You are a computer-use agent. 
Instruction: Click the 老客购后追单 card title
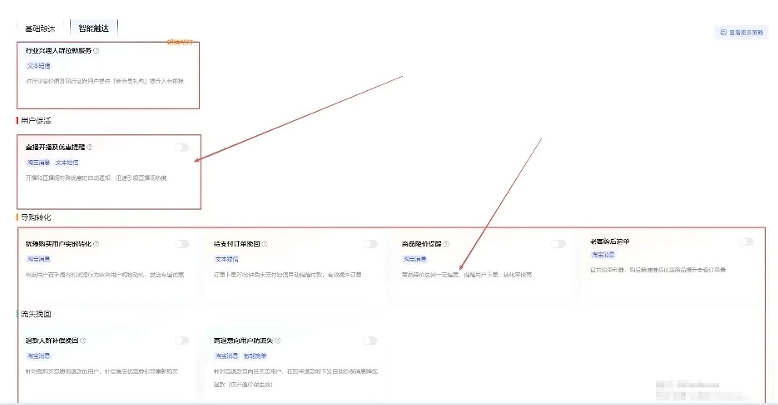tap(609, 241)
